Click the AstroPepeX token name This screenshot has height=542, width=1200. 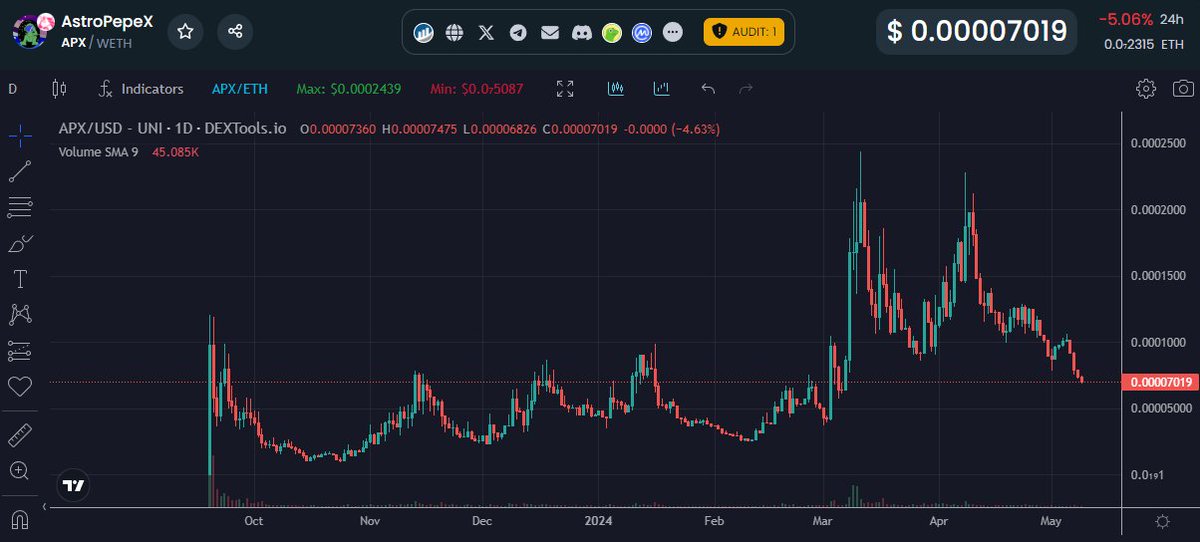[107, 21]
